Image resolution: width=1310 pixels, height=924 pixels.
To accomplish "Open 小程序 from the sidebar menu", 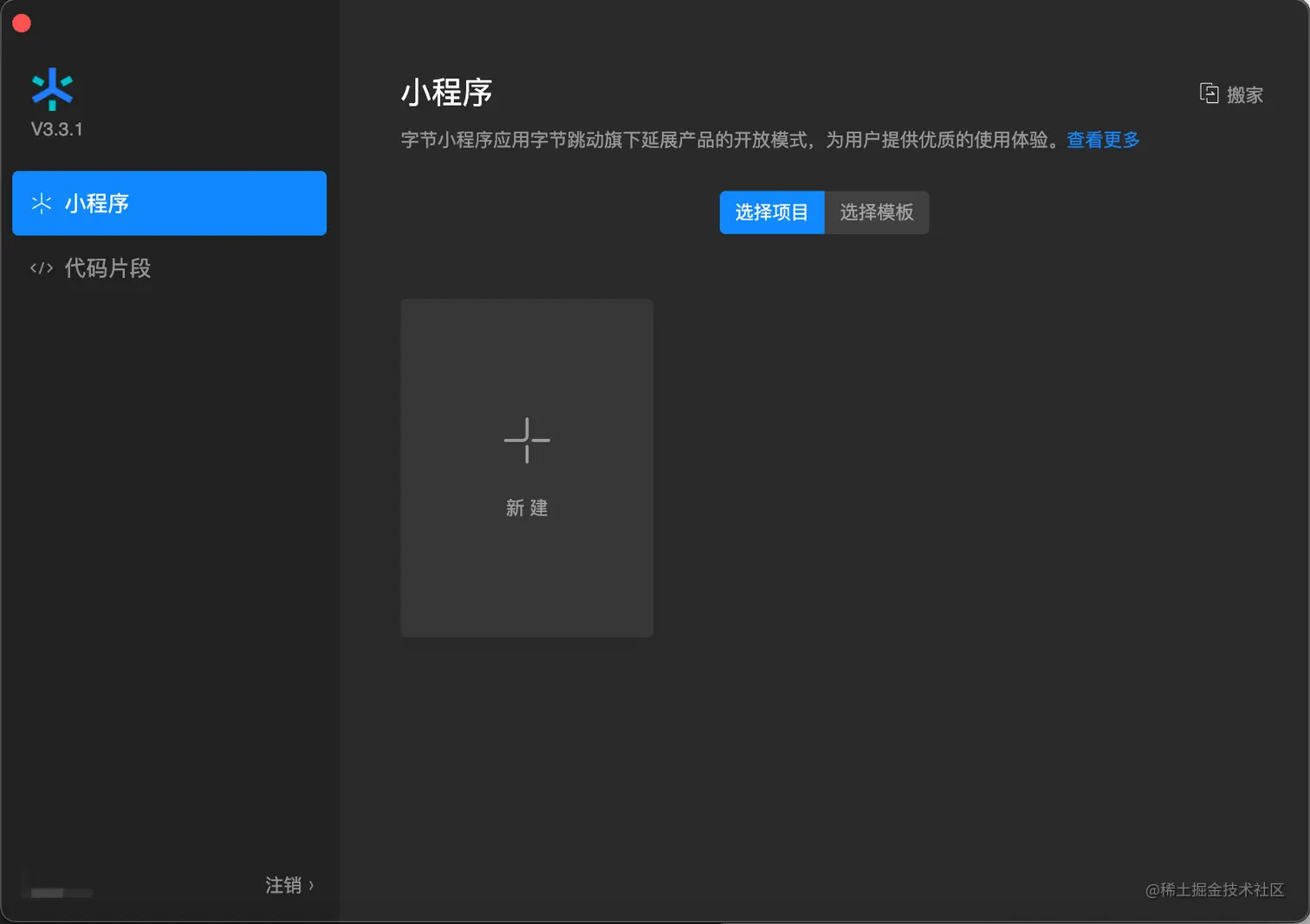I will point(96,204).
